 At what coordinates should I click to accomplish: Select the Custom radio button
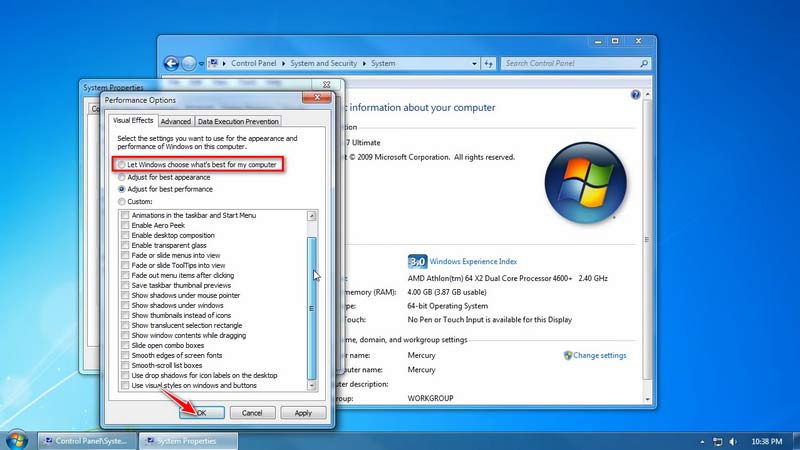pyautogui.click(x=121, y=202)
